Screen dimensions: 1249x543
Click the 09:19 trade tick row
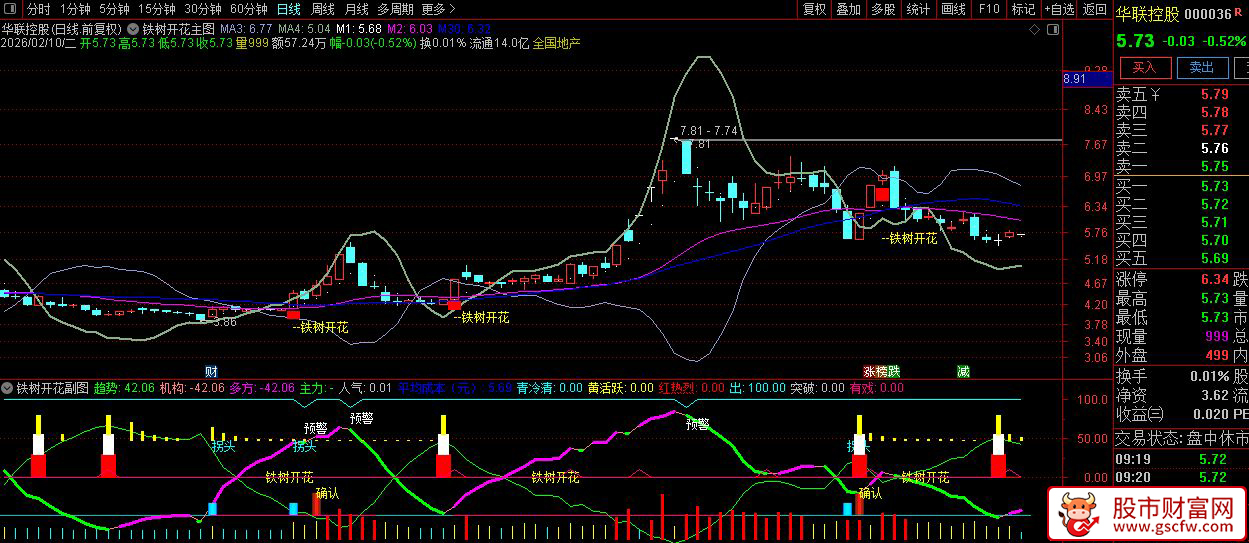click(x=1181, y=460)
